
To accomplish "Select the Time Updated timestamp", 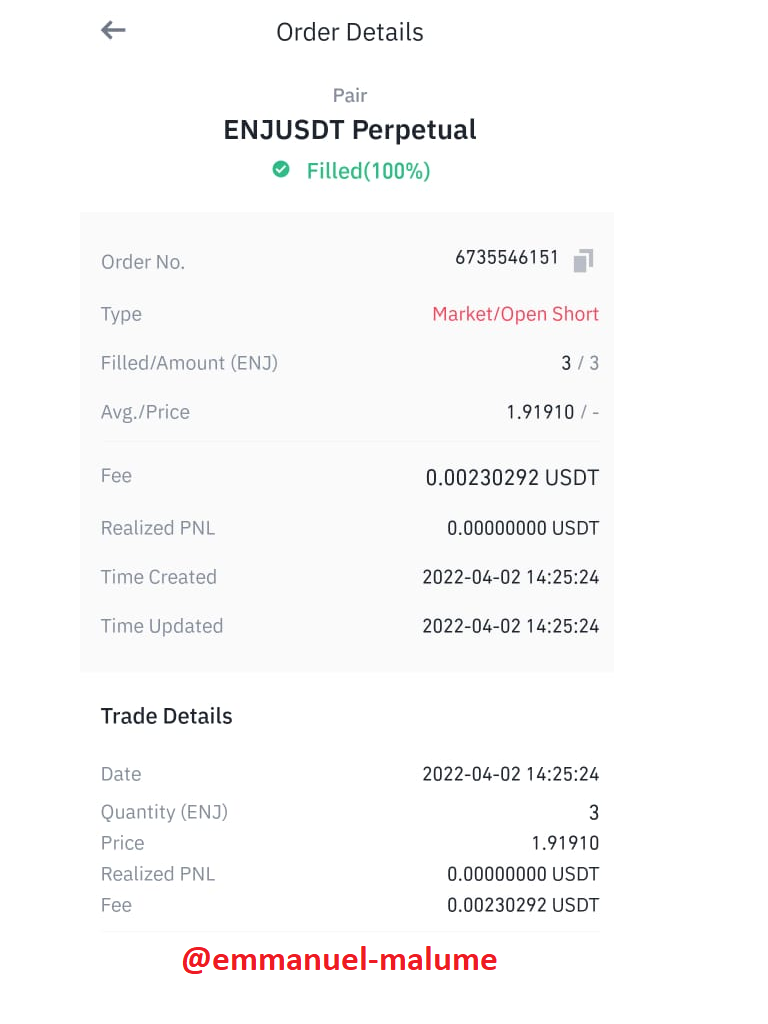I will 511,626.
